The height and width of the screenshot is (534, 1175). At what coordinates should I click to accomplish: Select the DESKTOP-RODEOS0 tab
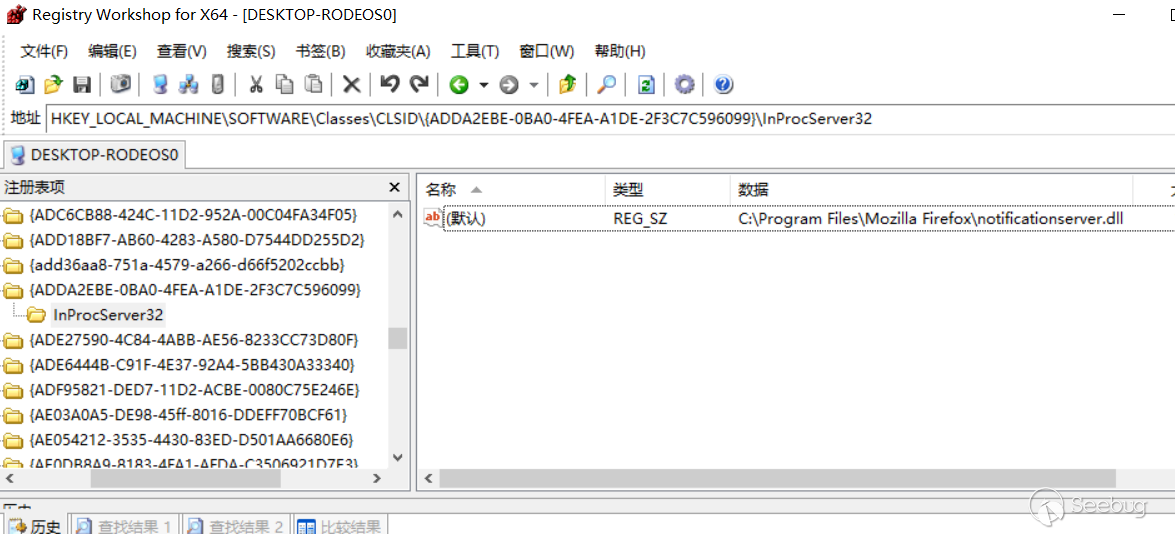tap(94, 155)
